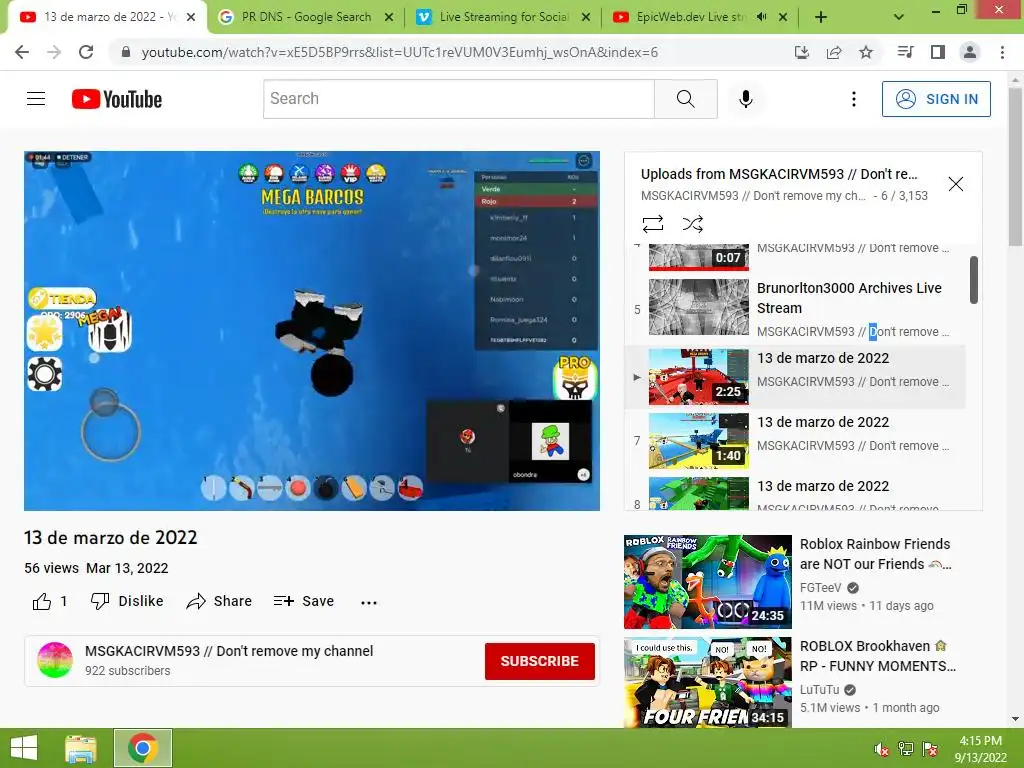The height and width of the screenshot is (768, 1024).
Task: Open MSGKACIRVM593 channel name link
Action: (x=229, y=650)
